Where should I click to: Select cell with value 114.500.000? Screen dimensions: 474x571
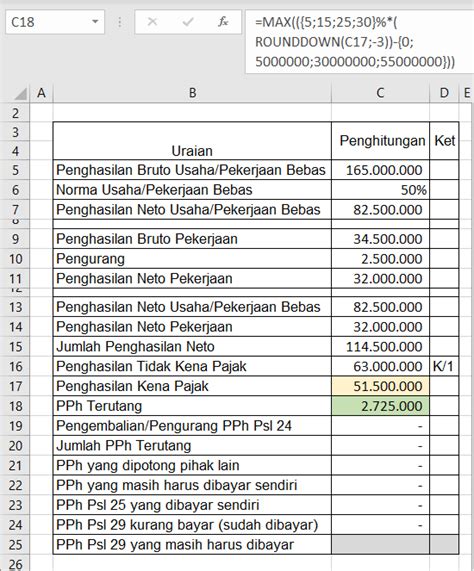pyautogui.click(x=380, y=346)
